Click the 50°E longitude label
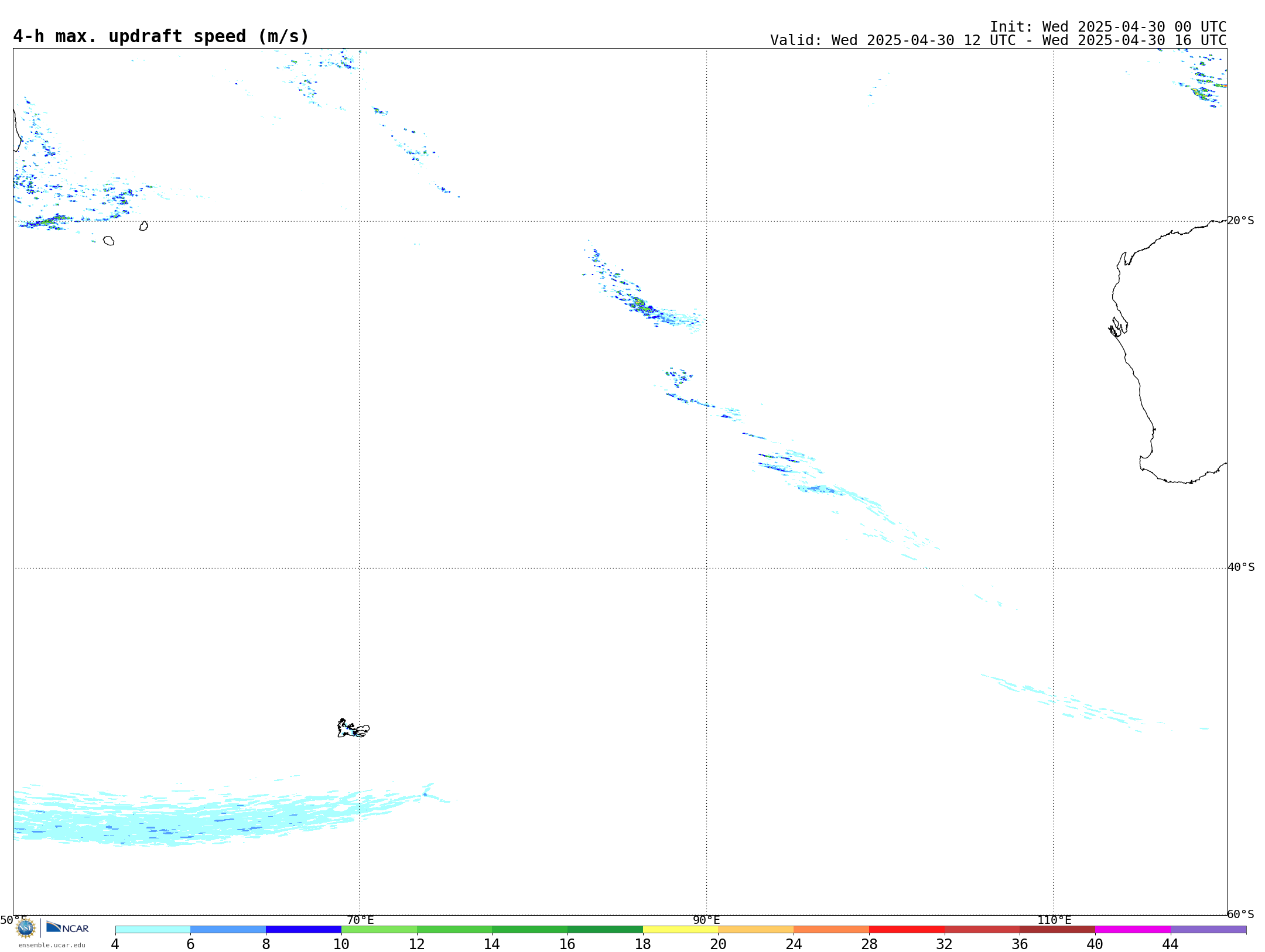The image size is (1265, 952). point(13,920)
